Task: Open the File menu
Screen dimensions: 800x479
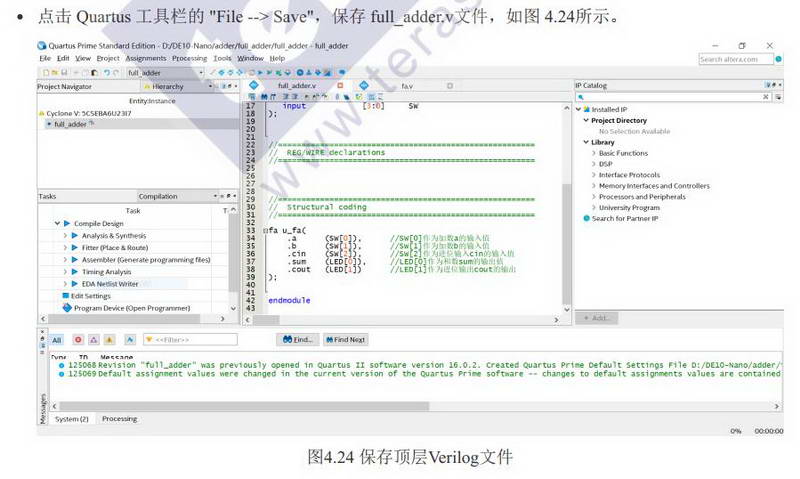Action: [x=45, y=58]
